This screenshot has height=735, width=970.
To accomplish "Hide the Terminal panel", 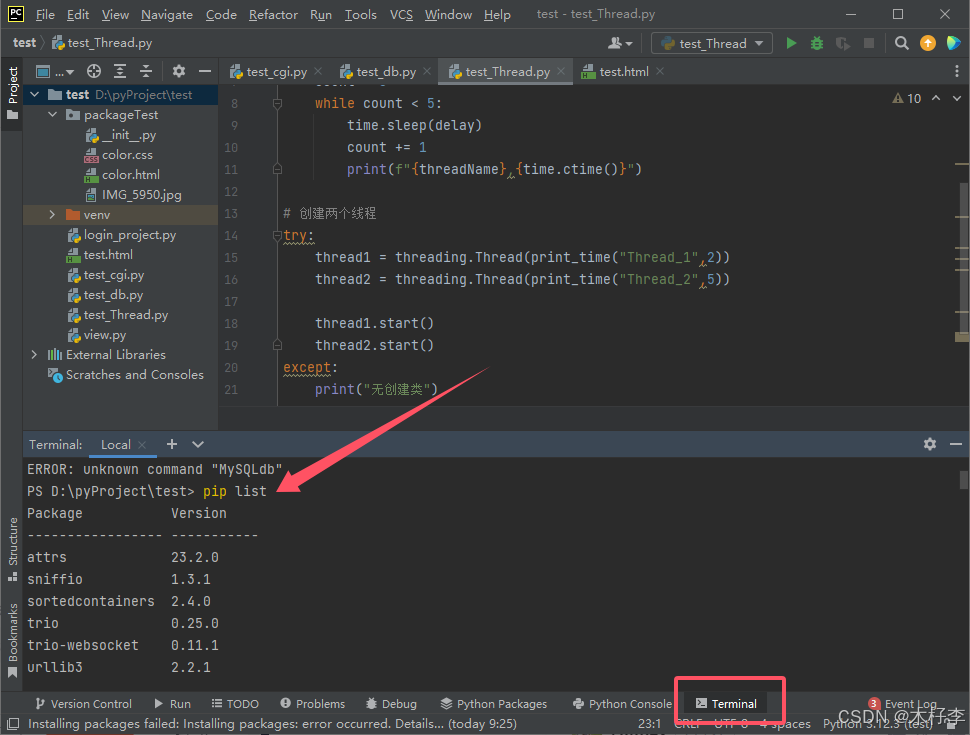I will (956, 444).
